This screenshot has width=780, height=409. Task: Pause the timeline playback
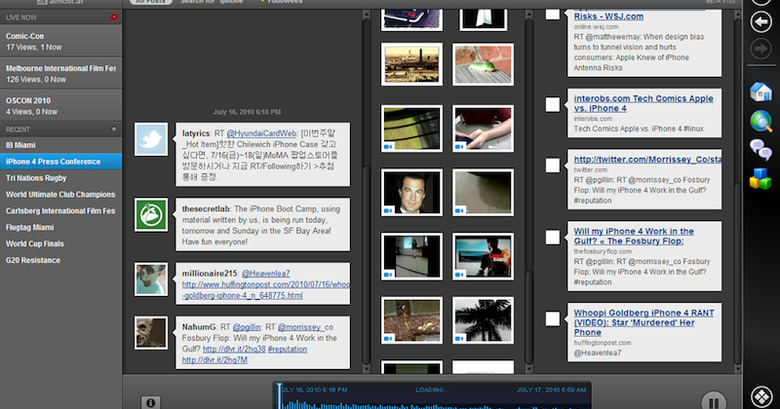coord(713,401)
